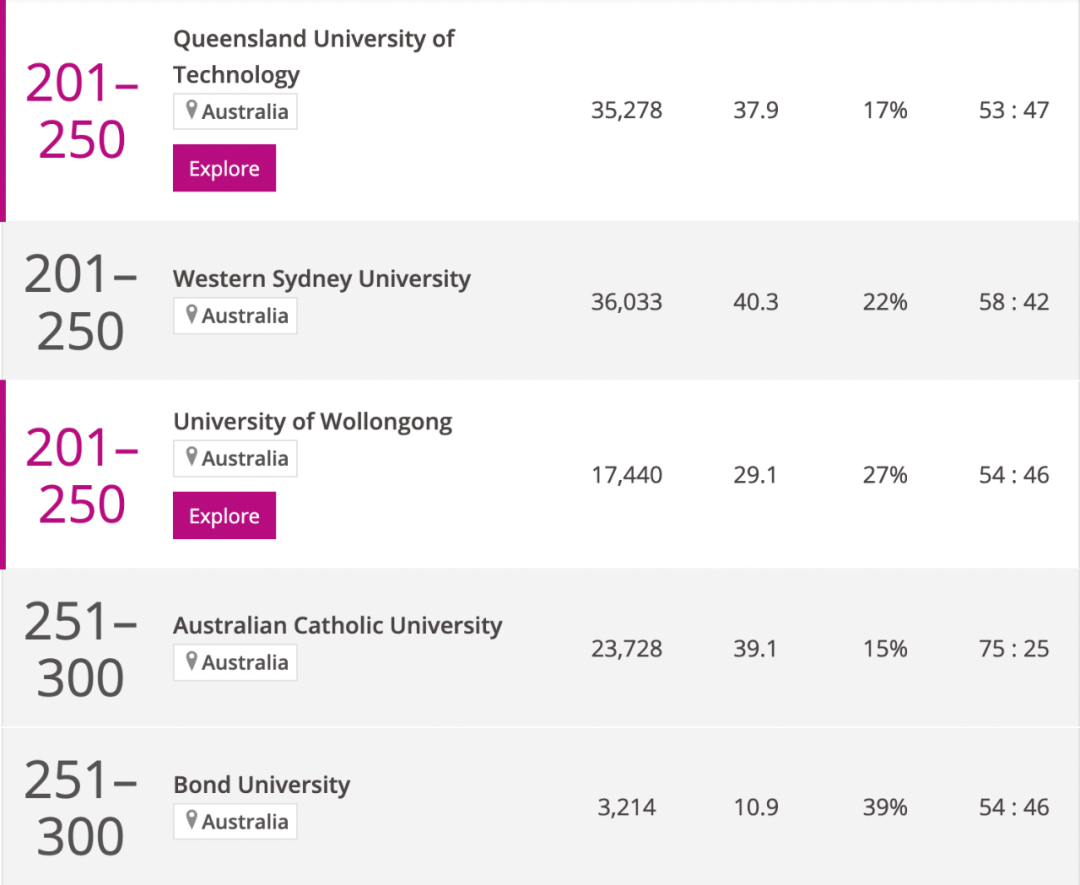Click the 251–300 rank for Bond University
This screenshot has height=885, width=1080.
[x=81, y=808]
